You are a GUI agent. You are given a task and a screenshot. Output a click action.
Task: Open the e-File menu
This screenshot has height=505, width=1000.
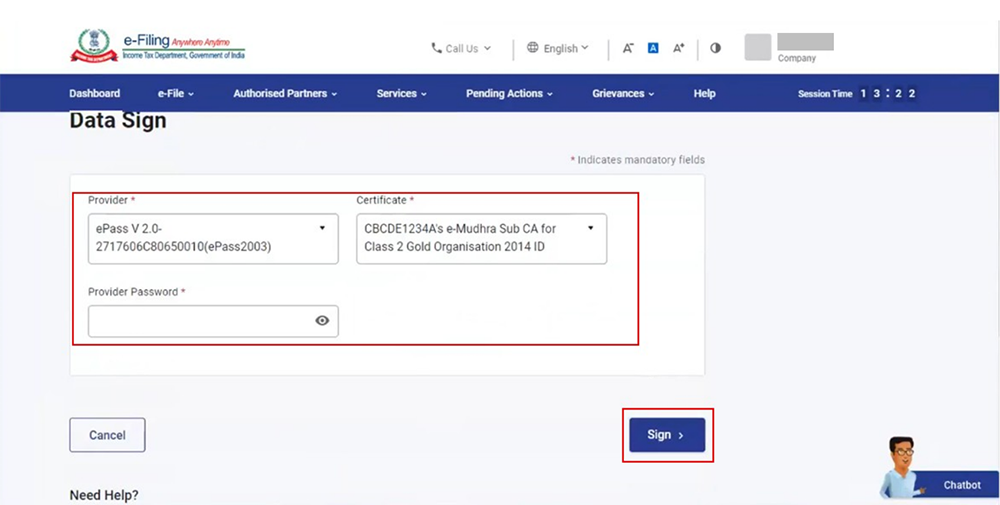coord(176,93)
